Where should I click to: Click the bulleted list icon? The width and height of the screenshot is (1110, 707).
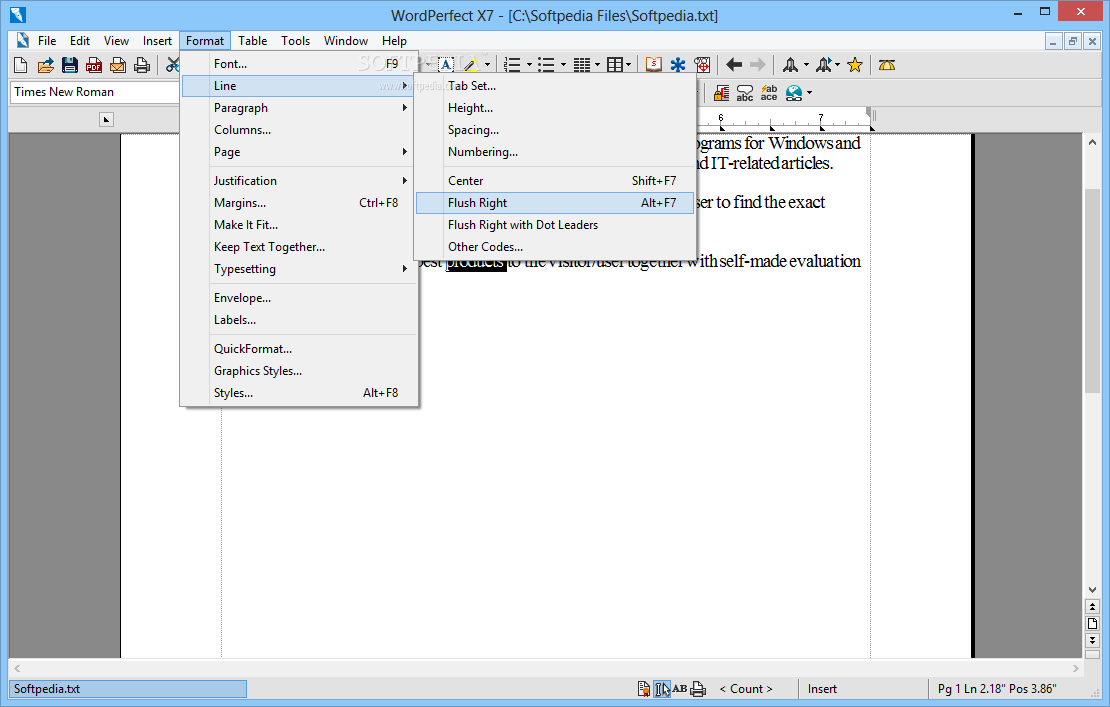[546, 65]
